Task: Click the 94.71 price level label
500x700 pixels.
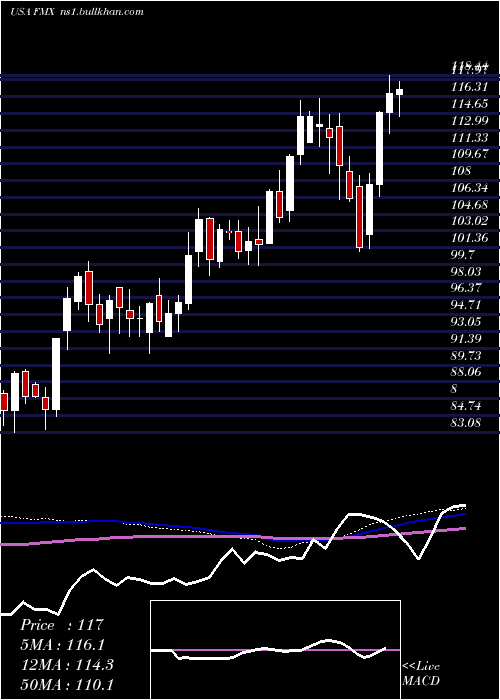Action: pos(467,305)
